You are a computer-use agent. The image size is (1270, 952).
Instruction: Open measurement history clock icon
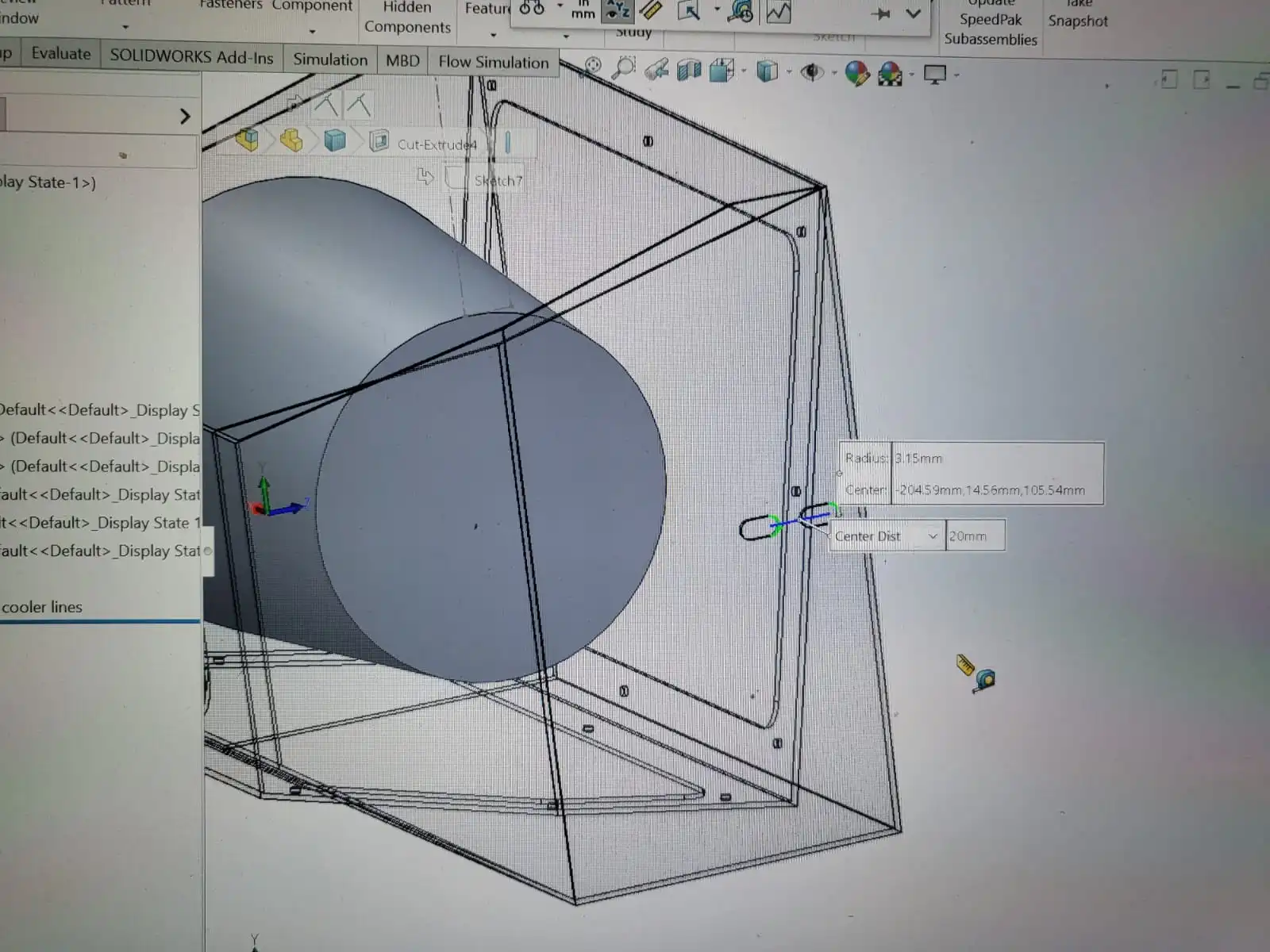(x=741, y=12)
